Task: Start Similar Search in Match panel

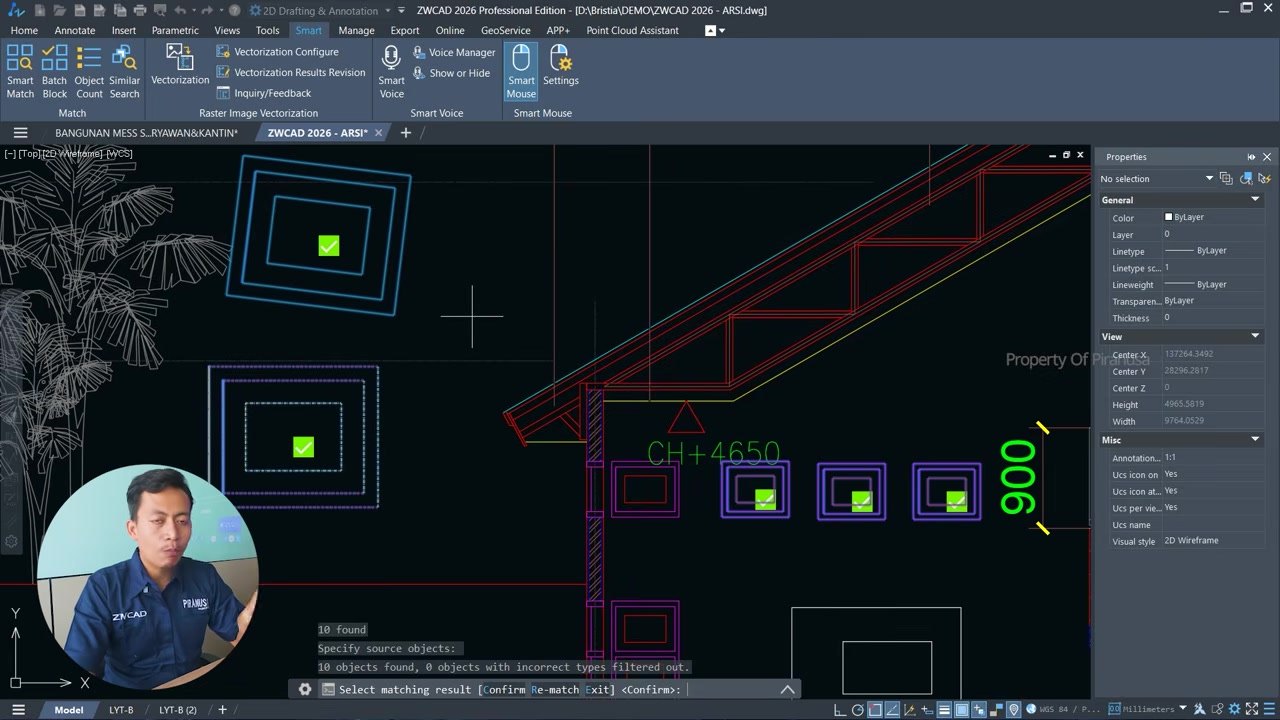Action: tap(124, 71)
